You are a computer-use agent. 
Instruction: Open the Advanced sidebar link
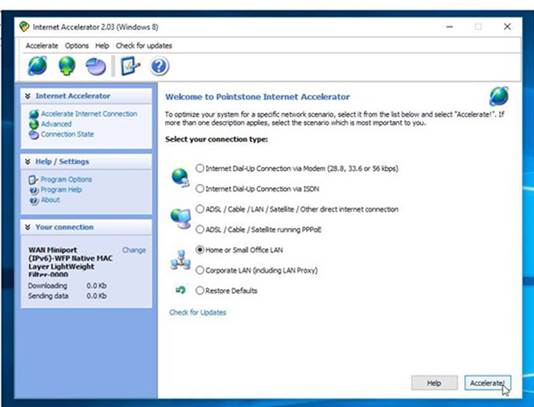[x=56, y=124]
